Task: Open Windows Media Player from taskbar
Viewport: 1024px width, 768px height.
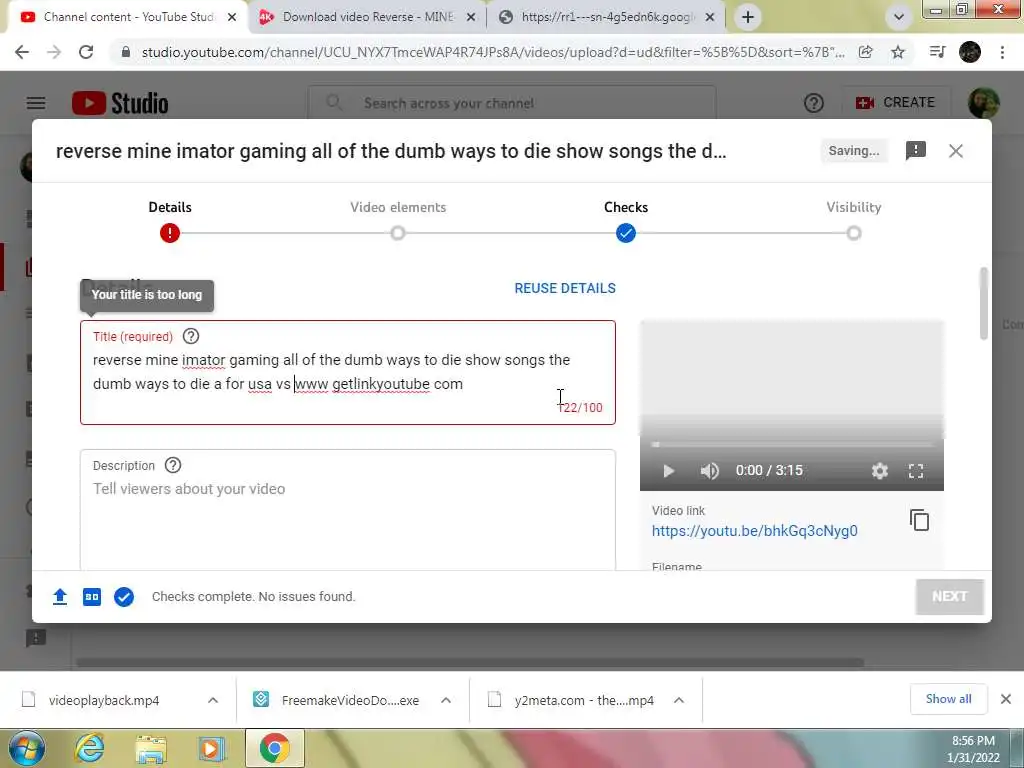Action: coord(211,748)
